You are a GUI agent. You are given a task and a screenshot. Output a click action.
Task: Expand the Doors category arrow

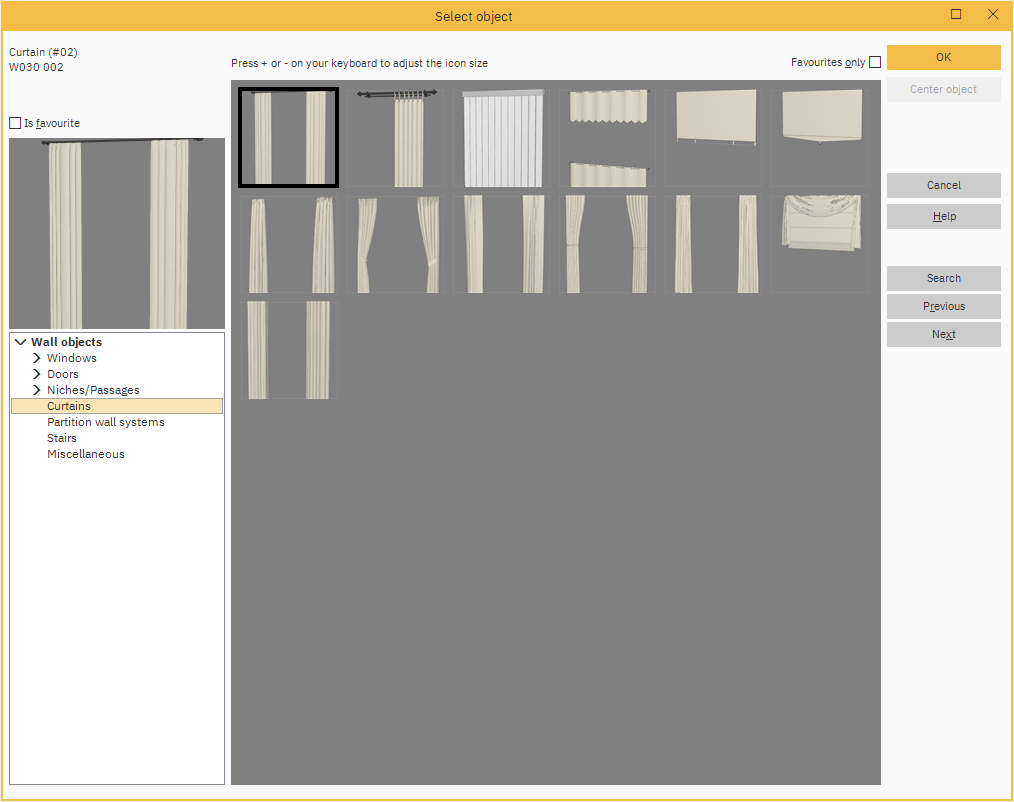coord(37,374)
